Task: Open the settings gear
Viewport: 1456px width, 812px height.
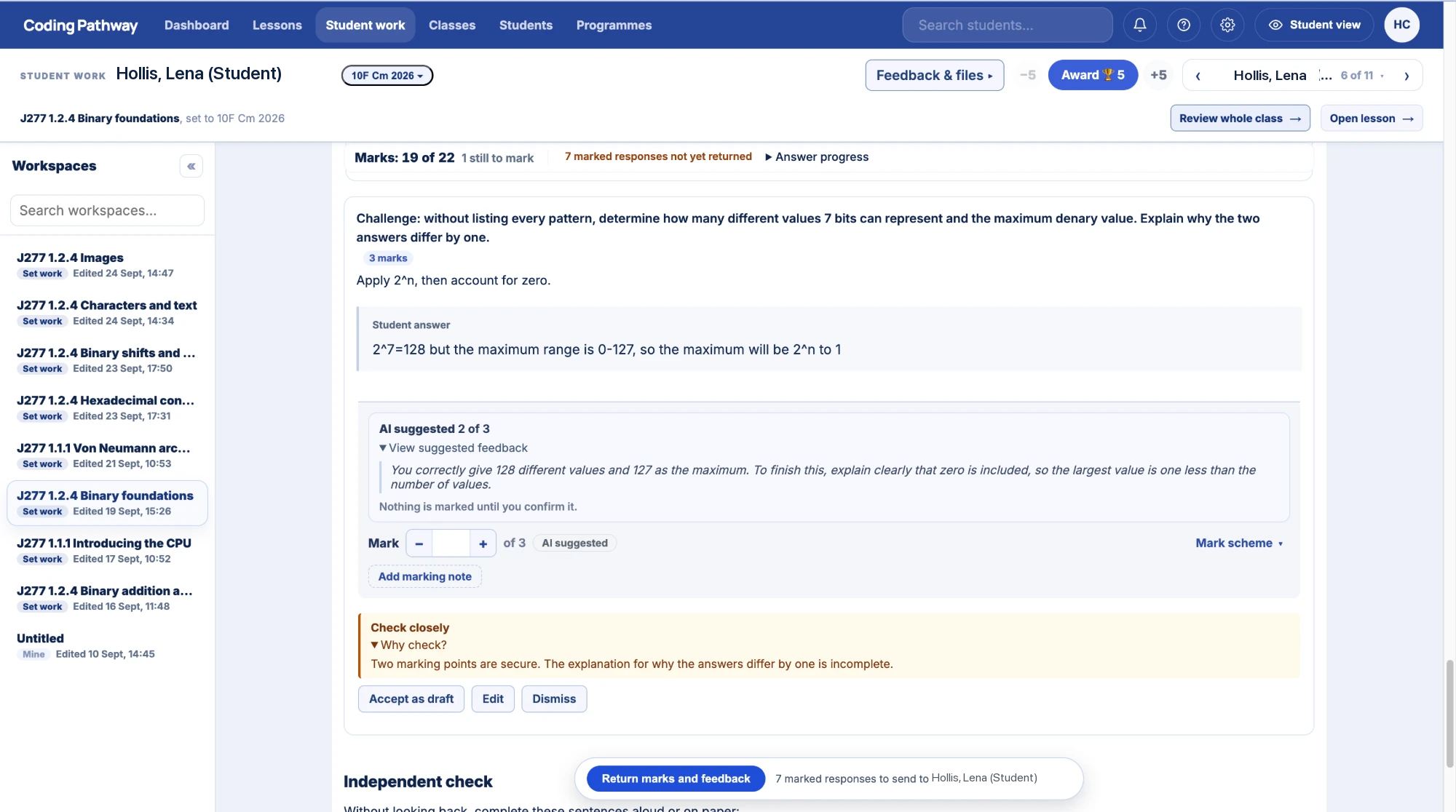Action: coord(1227,25)
